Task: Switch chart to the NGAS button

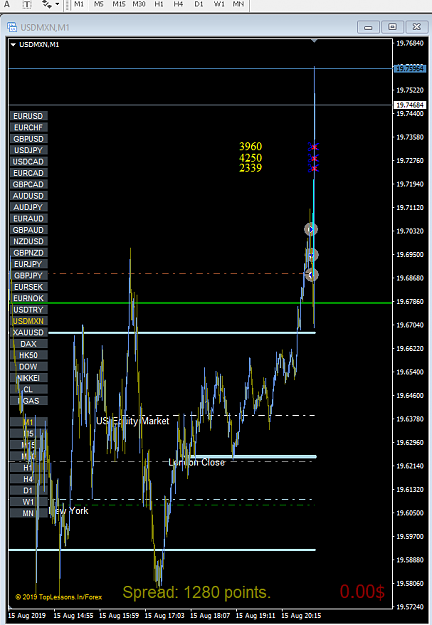Action: pyautogui.click(x=29, y=401)
